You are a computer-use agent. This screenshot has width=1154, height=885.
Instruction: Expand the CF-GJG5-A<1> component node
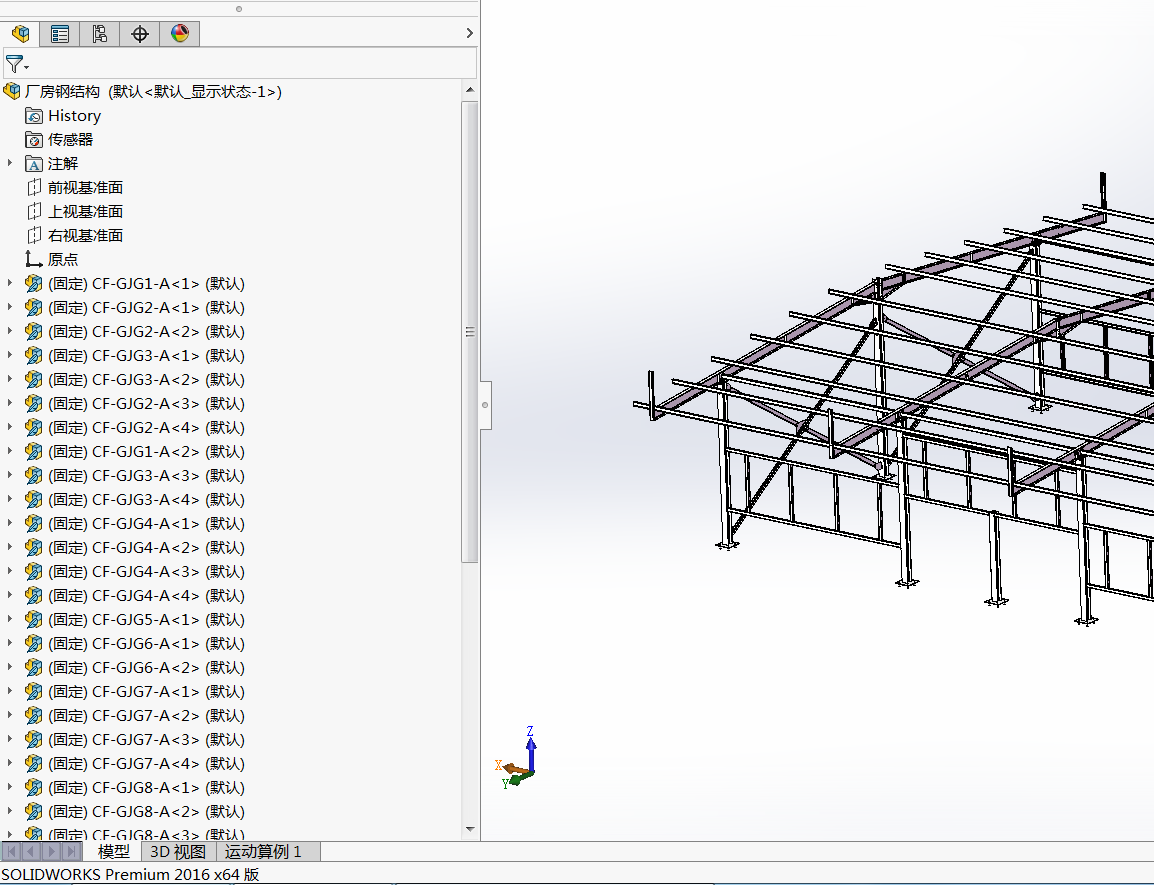coord(10,619)
